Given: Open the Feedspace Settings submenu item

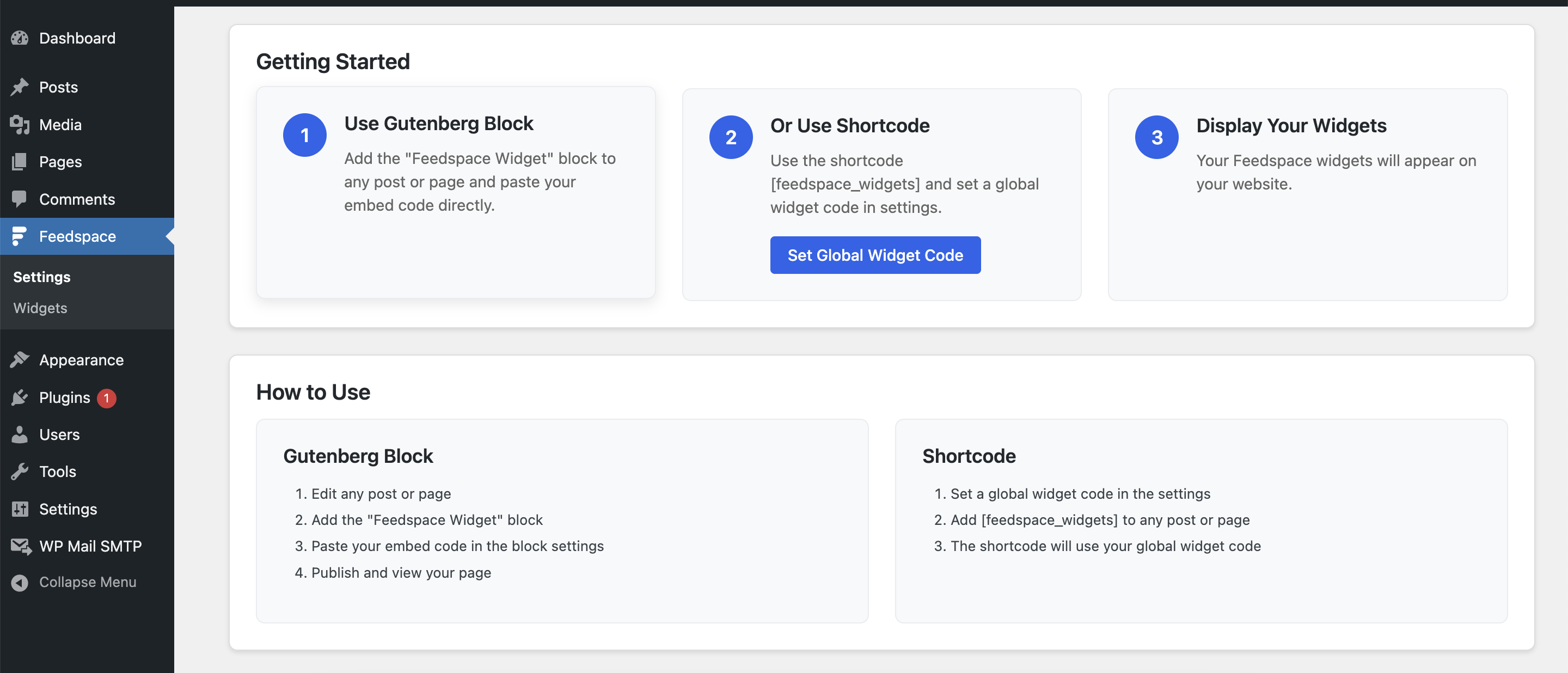Looking at the screenshot, I should pyautogui.click(x=42, y=277).
